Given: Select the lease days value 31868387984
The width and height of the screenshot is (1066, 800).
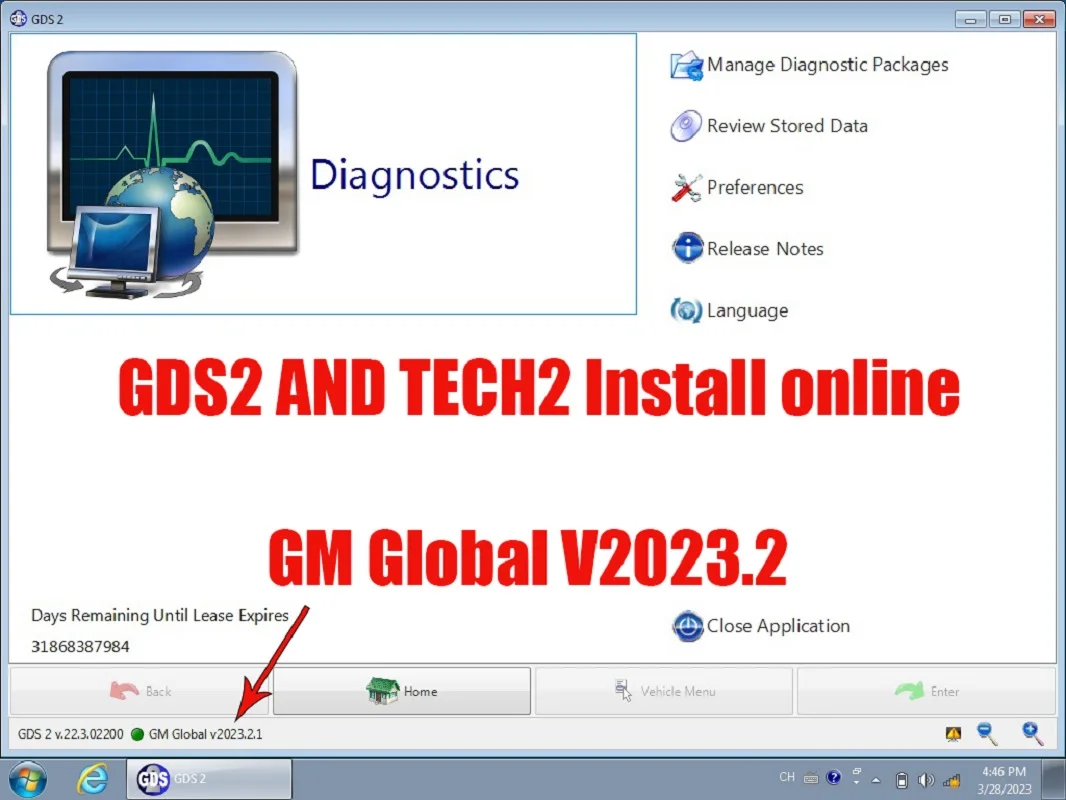Looking at the screenshot, I should point(80,646).
